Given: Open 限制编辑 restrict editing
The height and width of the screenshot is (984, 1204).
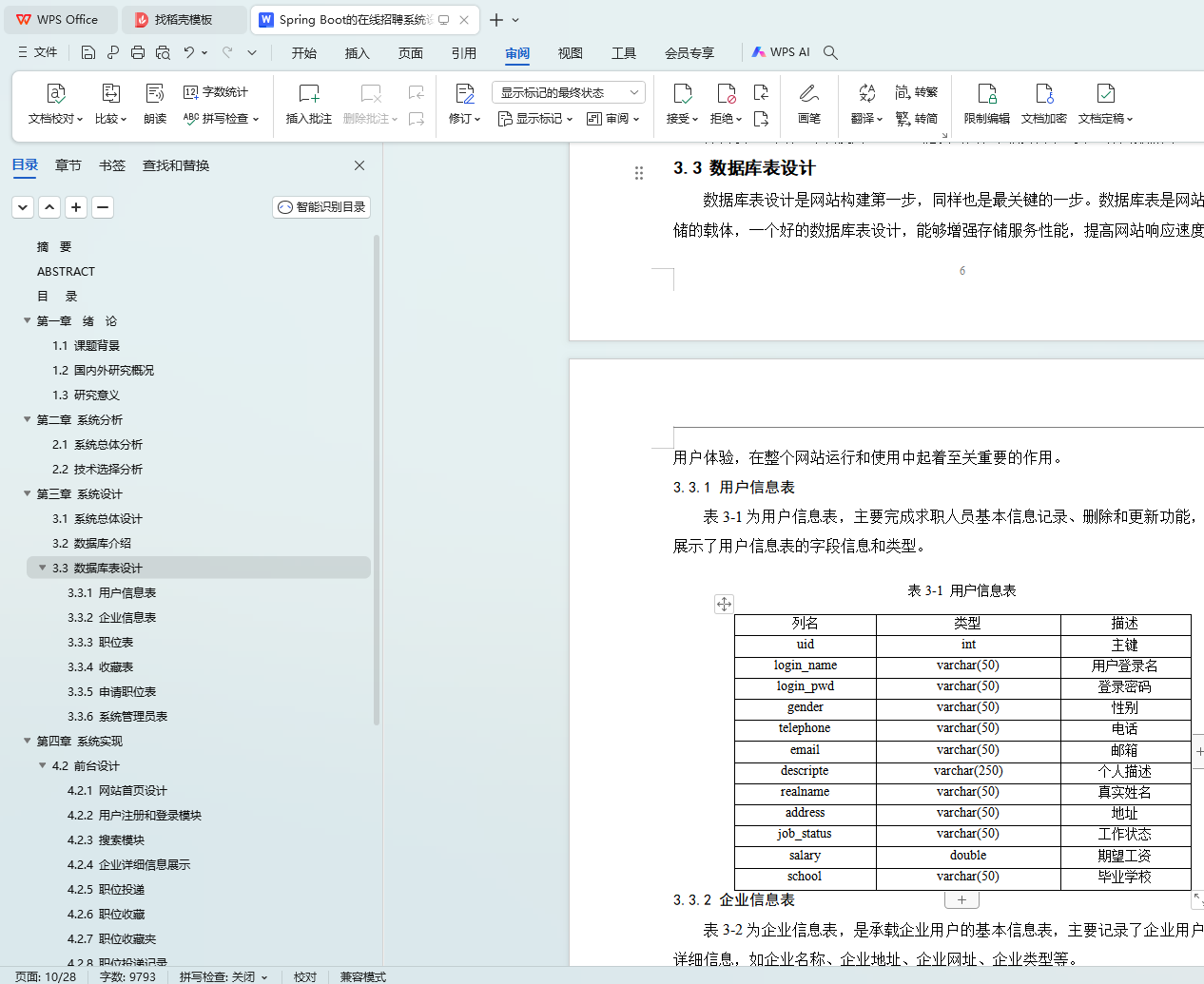Looking at the screenshot, I should (986, 105).
